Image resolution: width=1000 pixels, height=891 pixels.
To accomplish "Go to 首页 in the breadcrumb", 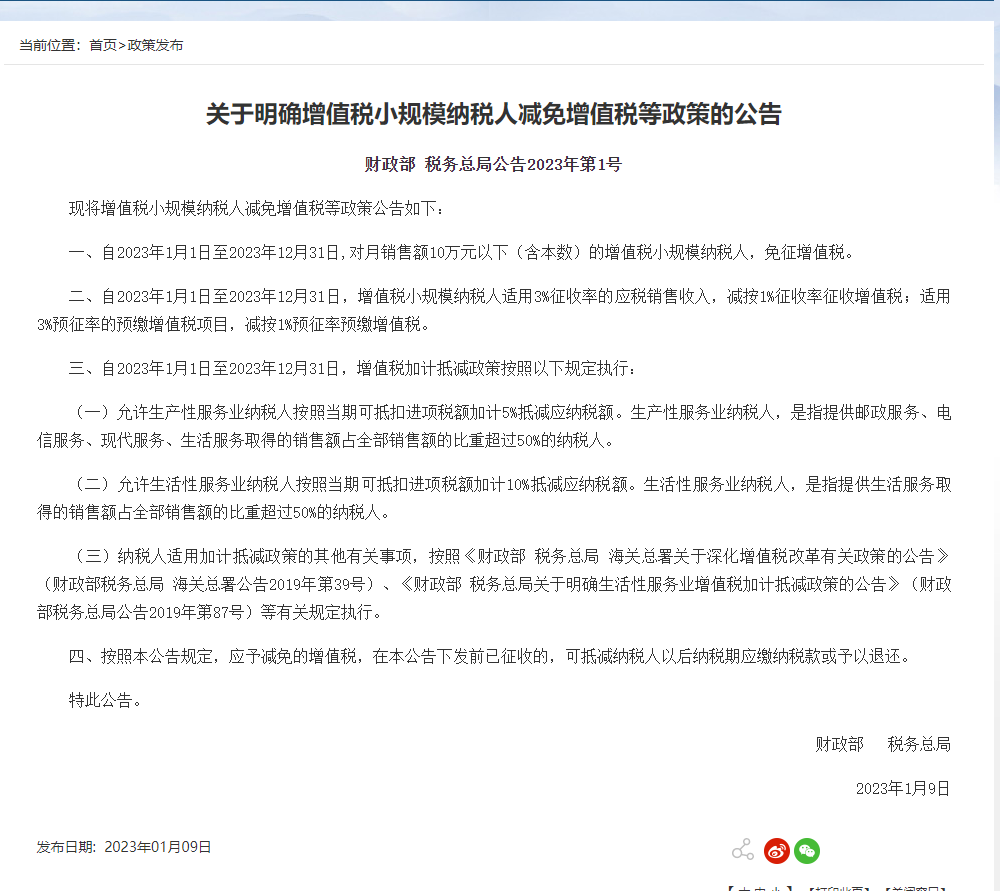I will (x=103, y=45).
